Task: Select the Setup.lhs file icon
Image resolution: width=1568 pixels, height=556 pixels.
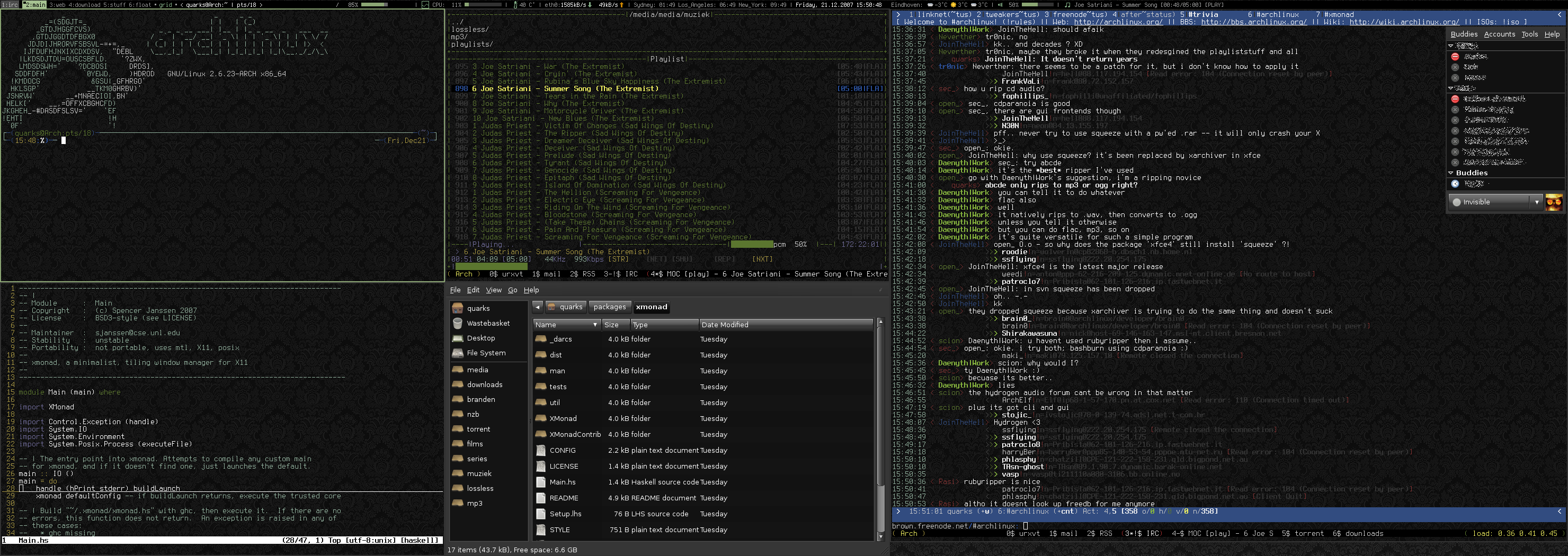Action: (540, 514)
